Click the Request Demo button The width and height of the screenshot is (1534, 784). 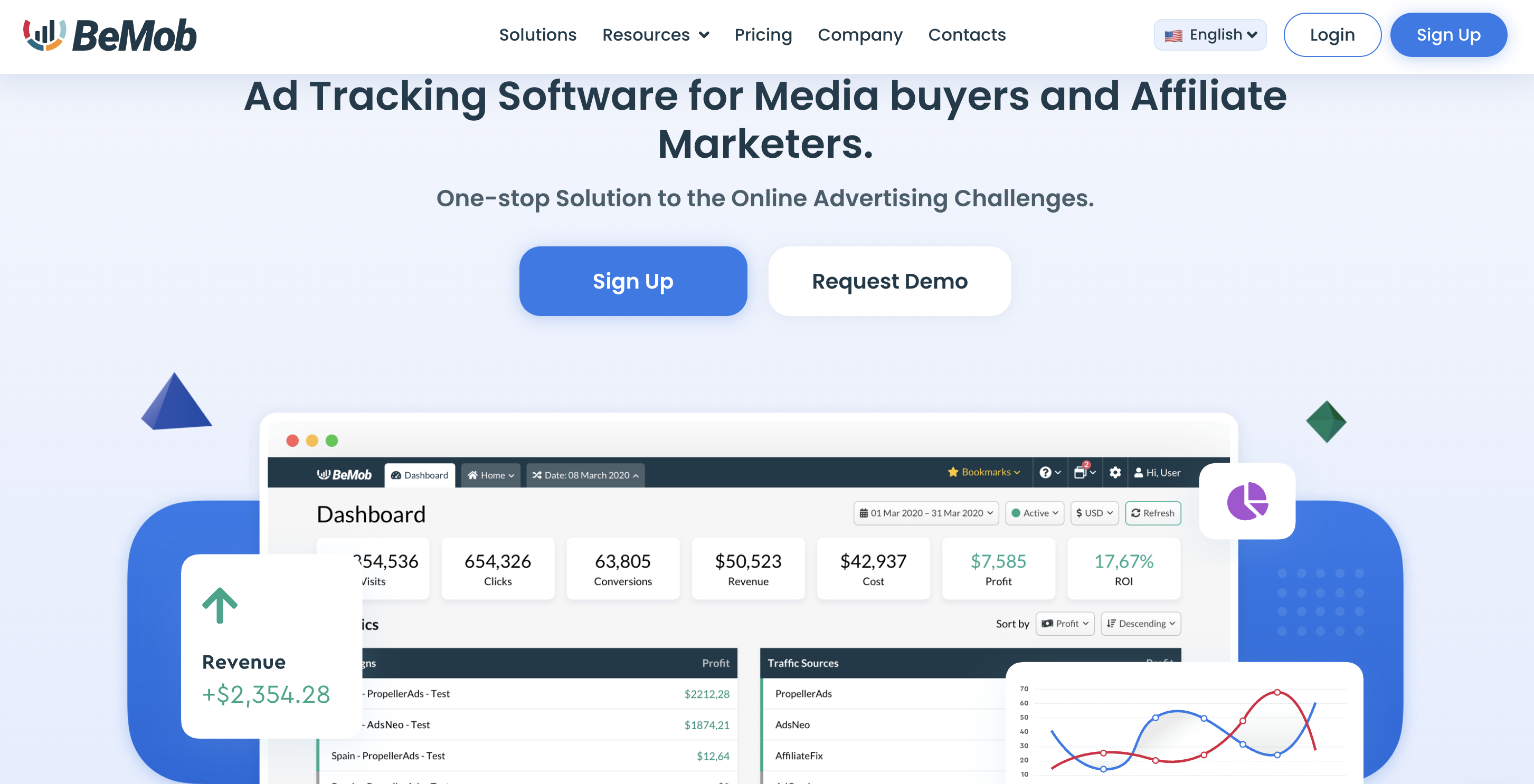click(889, 281)
